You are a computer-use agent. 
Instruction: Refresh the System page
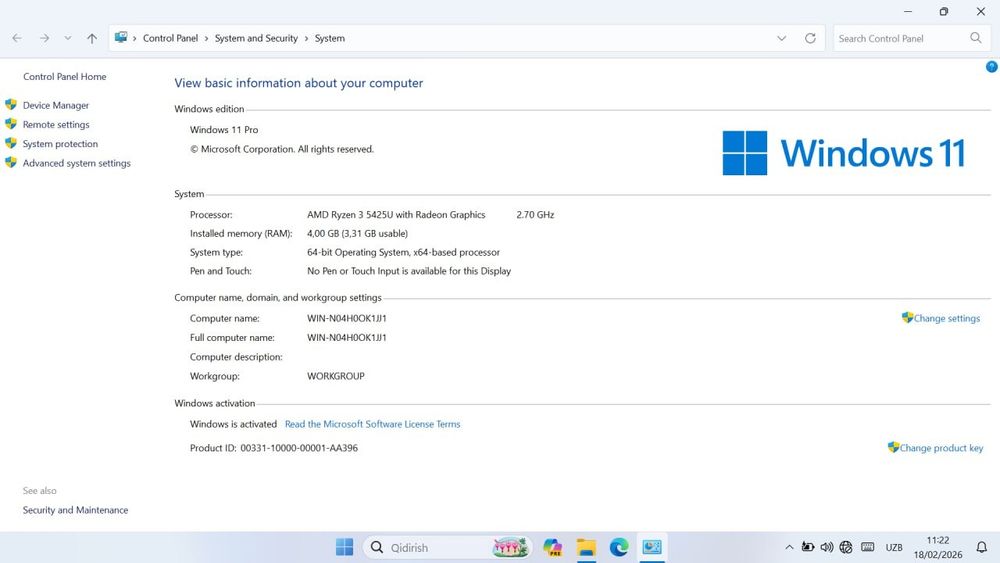810,38
